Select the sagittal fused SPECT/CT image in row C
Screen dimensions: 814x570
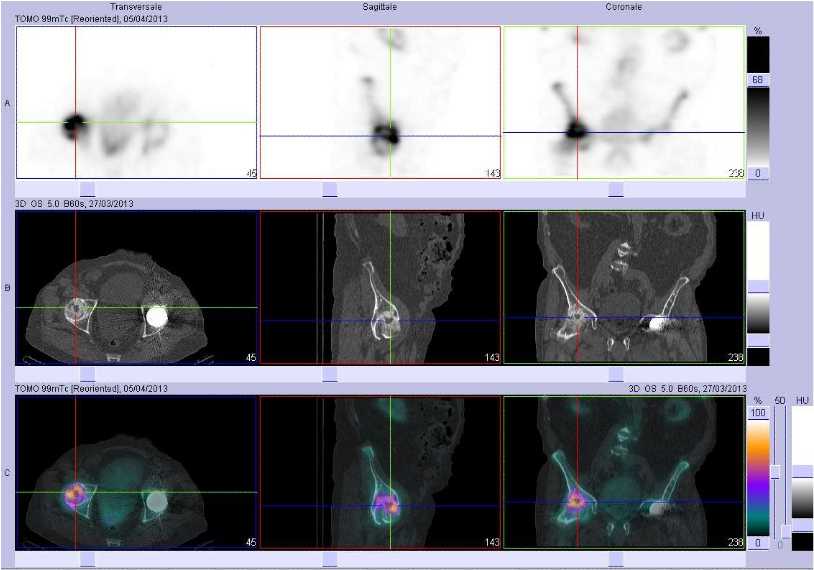(x=380, y=472)
